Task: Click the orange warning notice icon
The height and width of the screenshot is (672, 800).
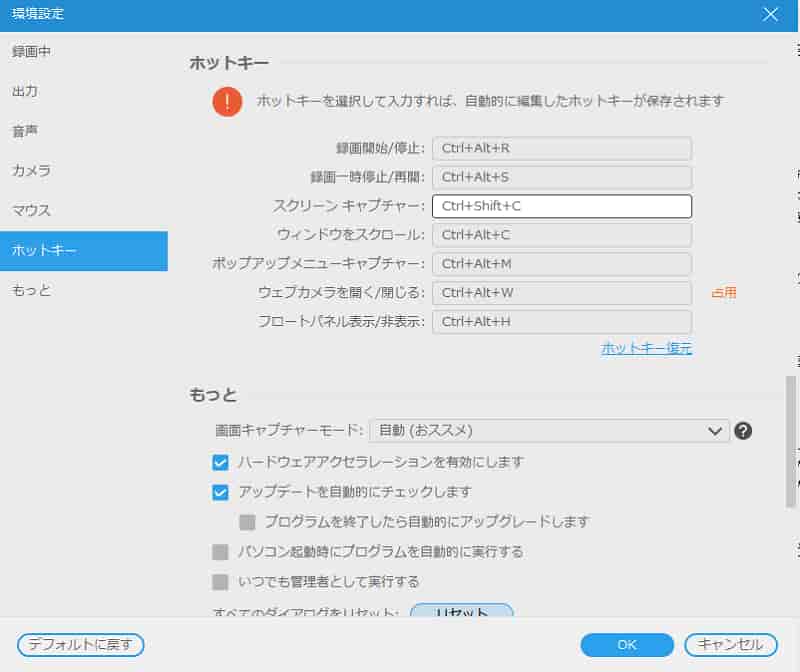Action: (x=228, y=101)
